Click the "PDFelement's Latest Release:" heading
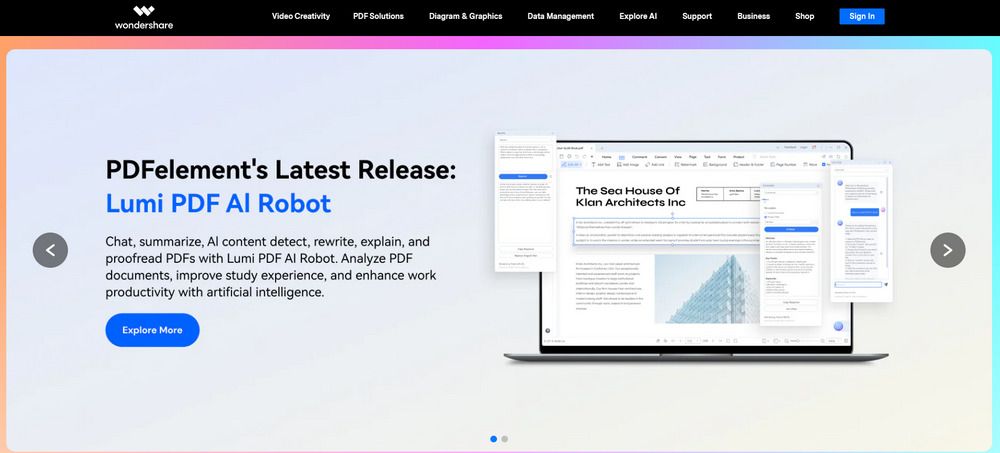1000x453 pixels. [281, 170]
